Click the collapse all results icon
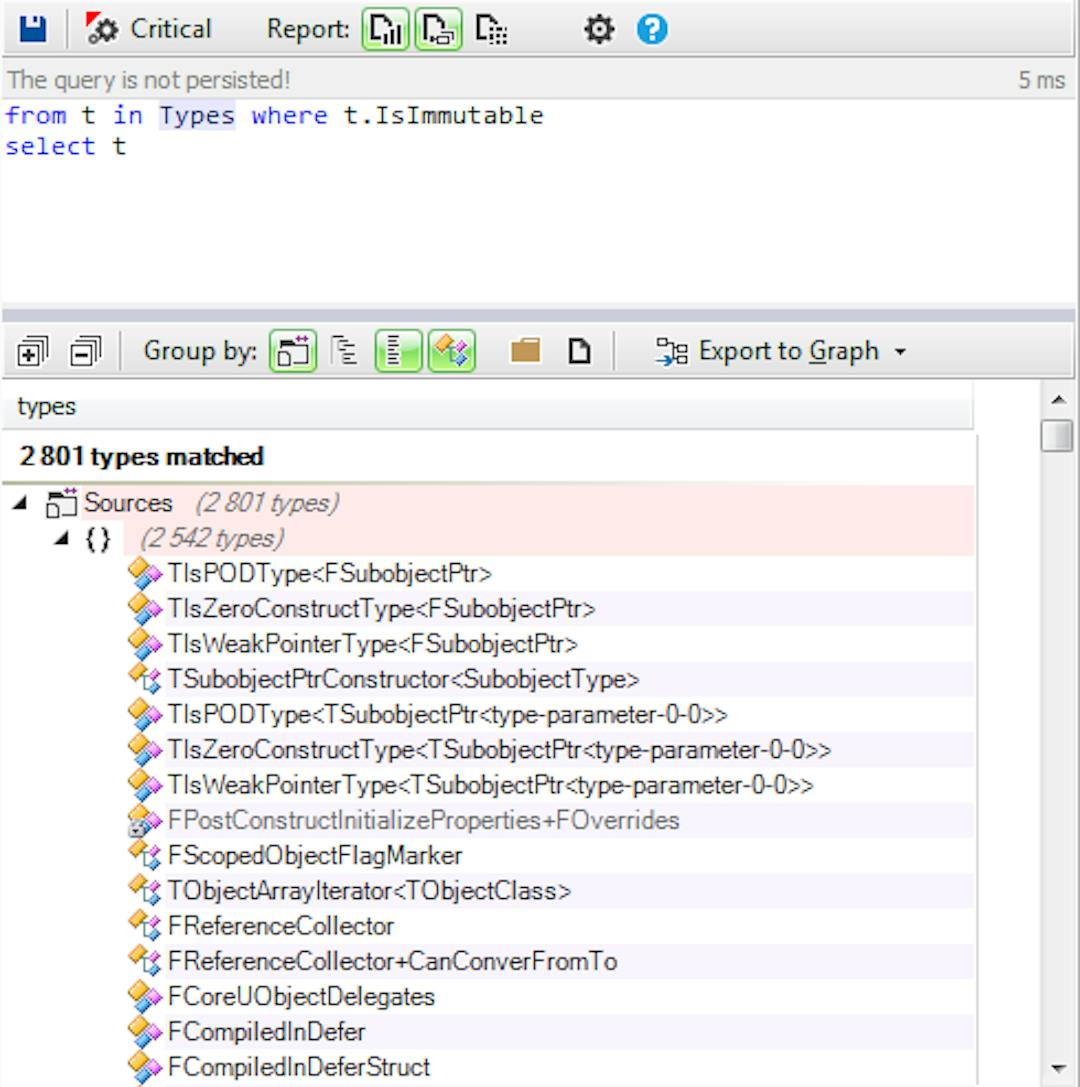Image resolution: width=1080 pixels, height=1087 pixels. 84,352
